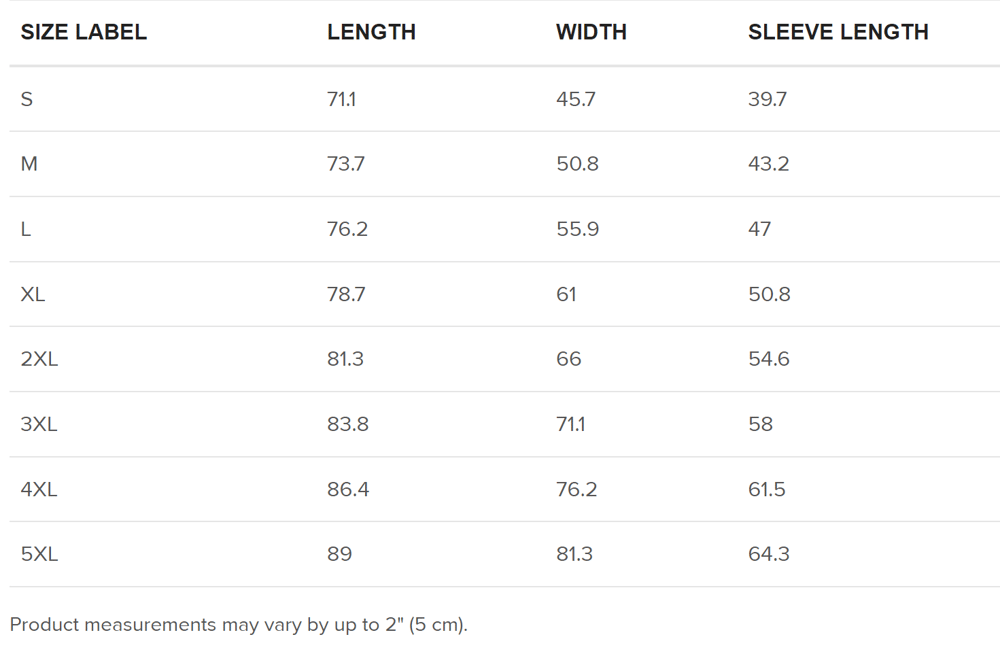Select the S size row label
The width and height of the screenshot is (1000, 656).
coord(27,99)
